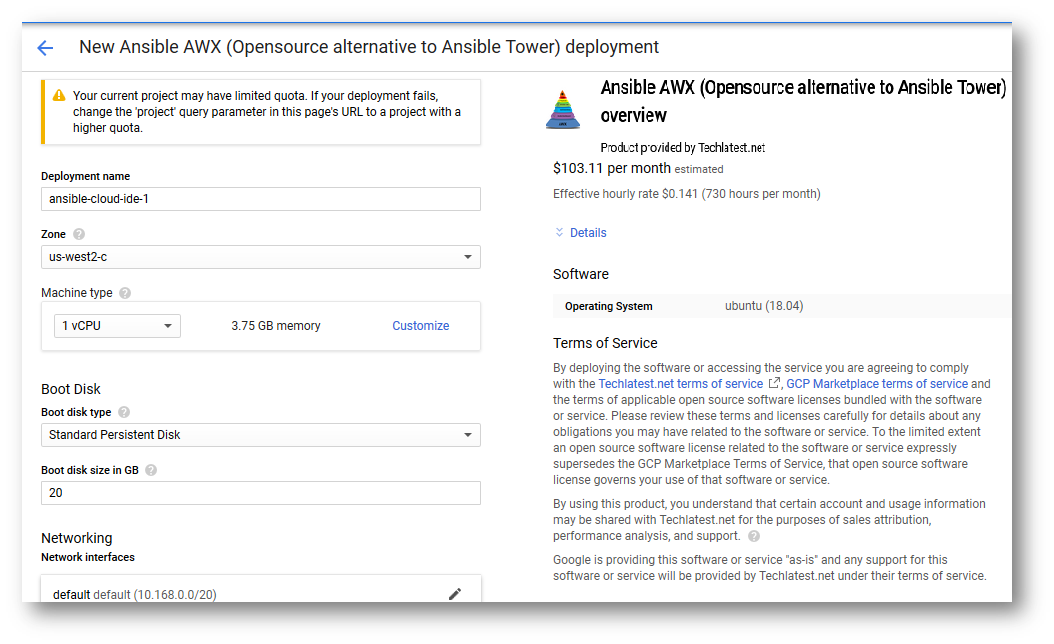Click the 'Network interfaces' label

pos(87,557)
